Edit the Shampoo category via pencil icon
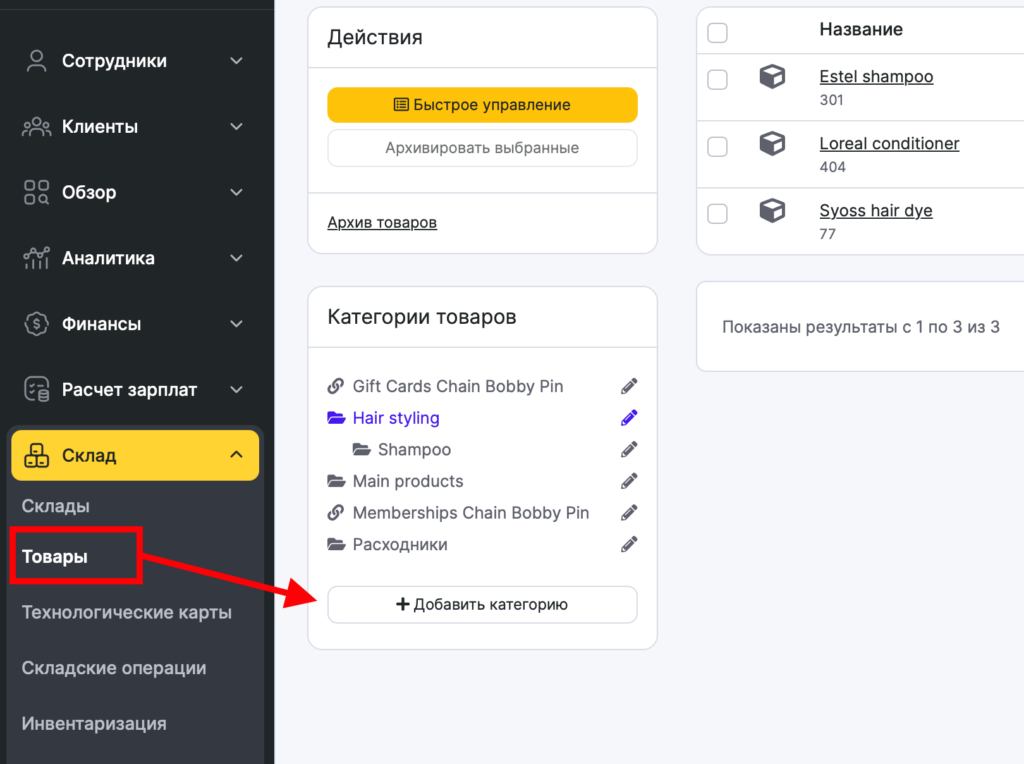The height and width of the screenshot is (764, 1024). pos(629,450)
